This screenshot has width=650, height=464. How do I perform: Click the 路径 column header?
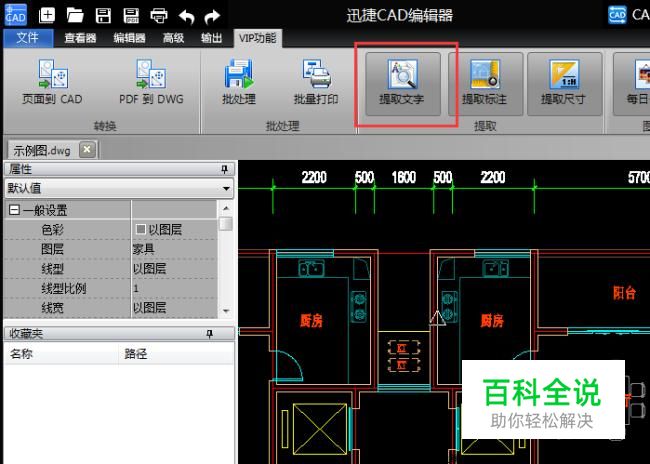coord(177,354)
